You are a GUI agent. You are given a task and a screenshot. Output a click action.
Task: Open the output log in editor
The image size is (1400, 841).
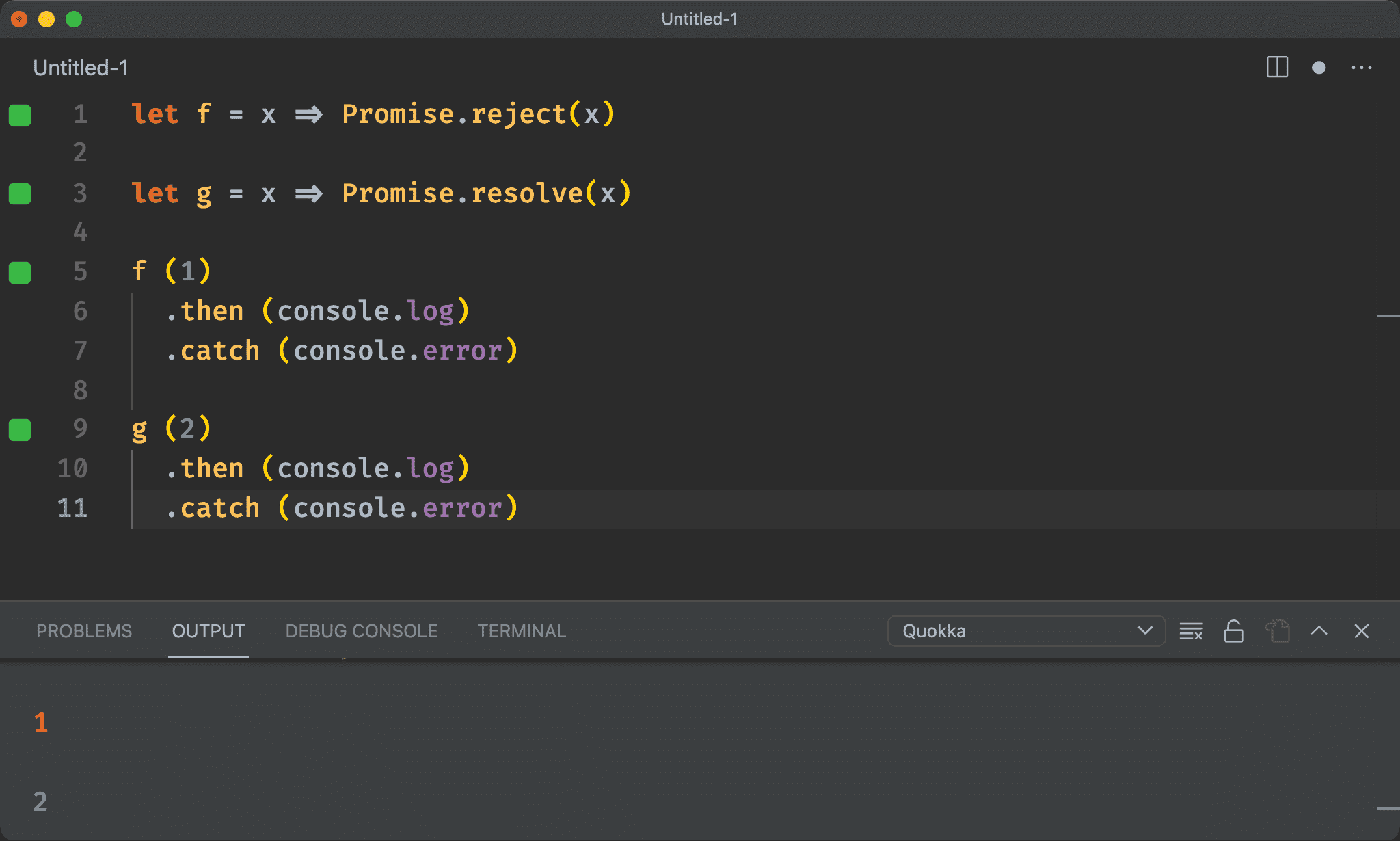(1276, 631)
